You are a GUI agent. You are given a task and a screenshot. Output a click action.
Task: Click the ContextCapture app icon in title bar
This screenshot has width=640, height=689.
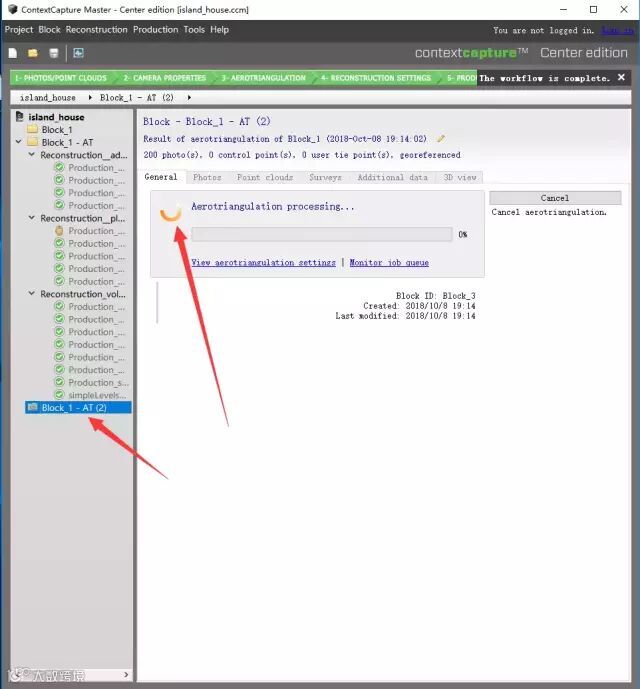13,9
